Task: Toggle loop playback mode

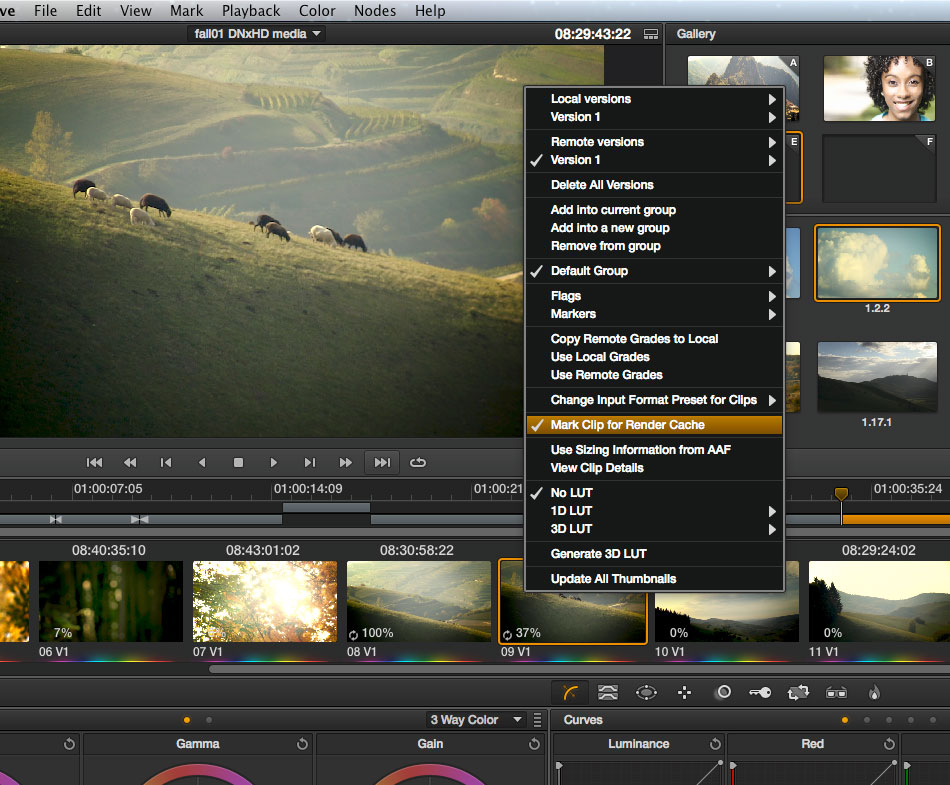Action: point(417,462)
